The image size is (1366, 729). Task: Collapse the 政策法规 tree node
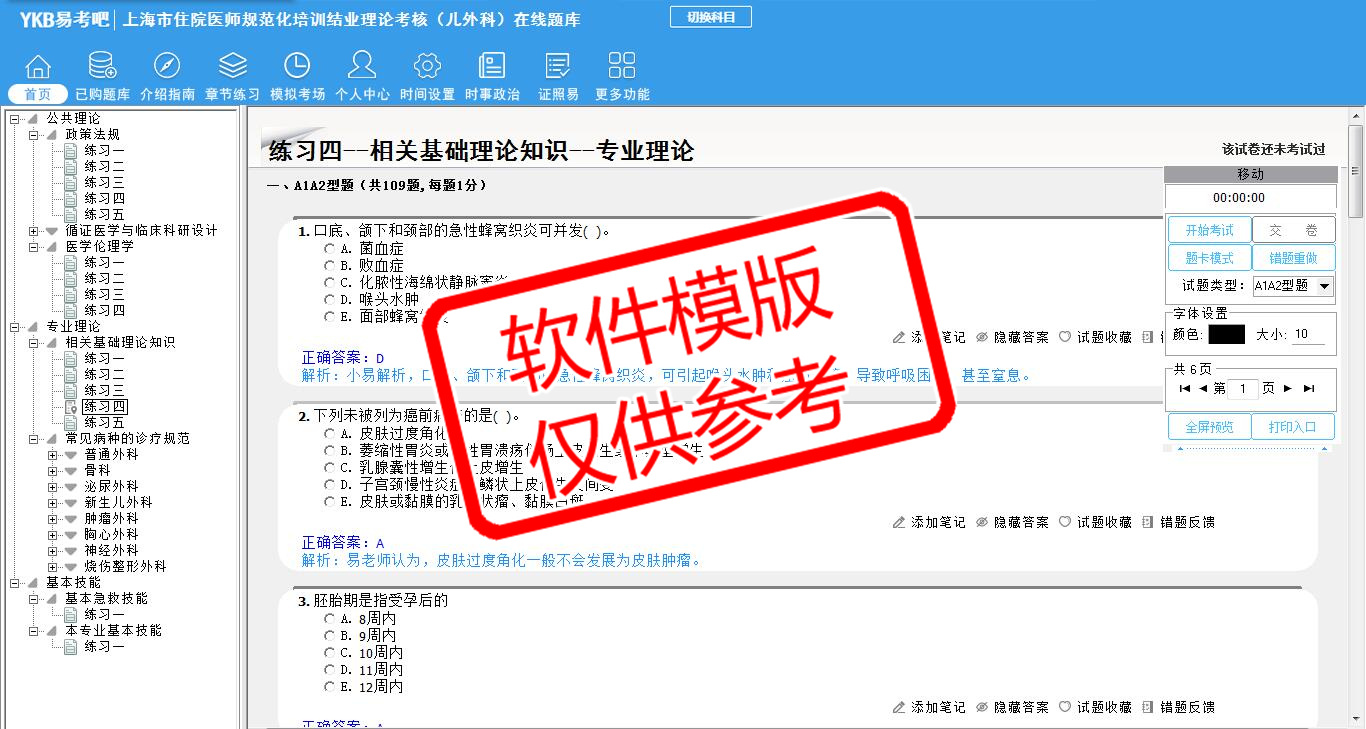(34, 135)
